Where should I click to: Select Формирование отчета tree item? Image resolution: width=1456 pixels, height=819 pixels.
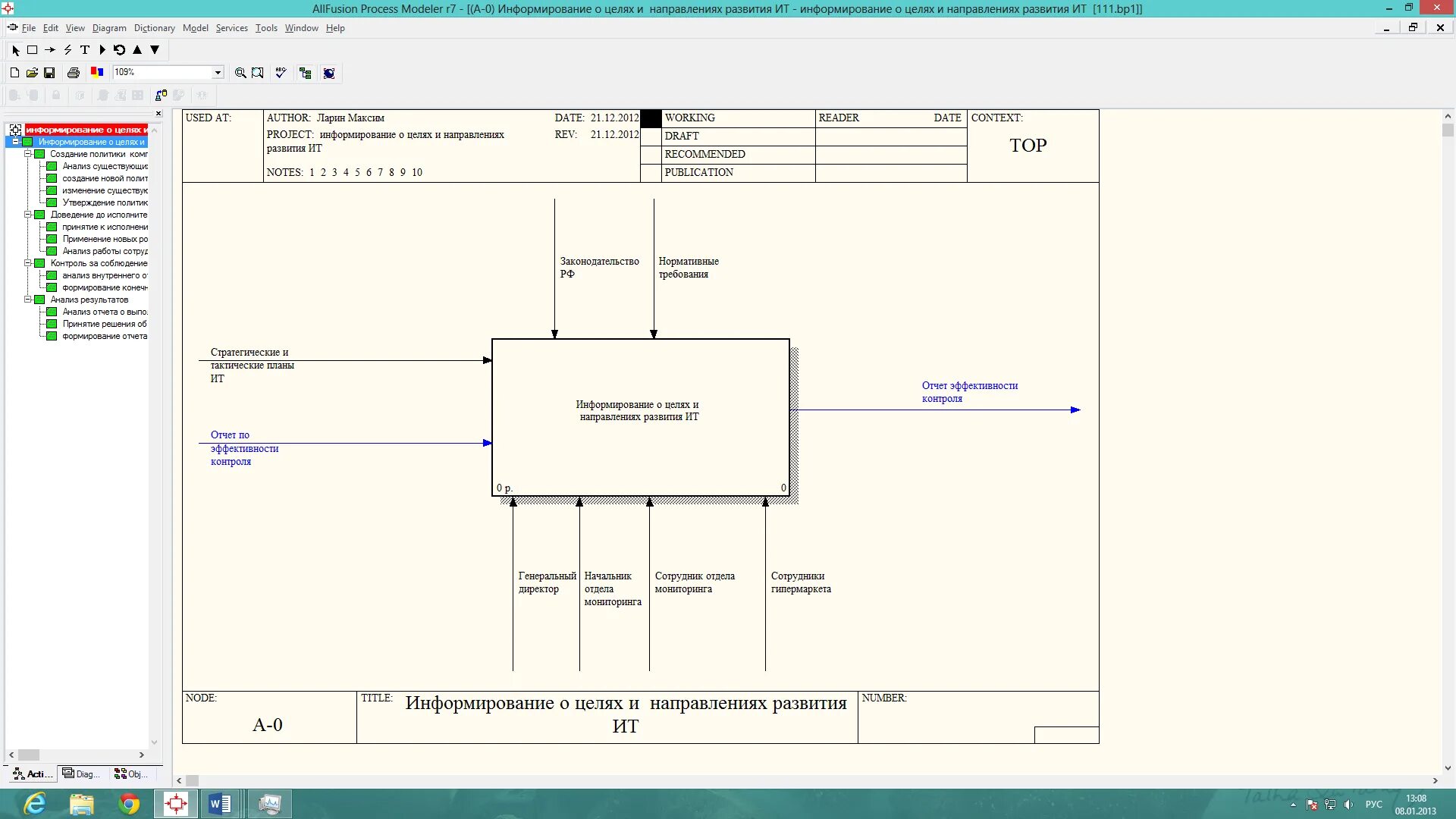click(x=105, y=336)
